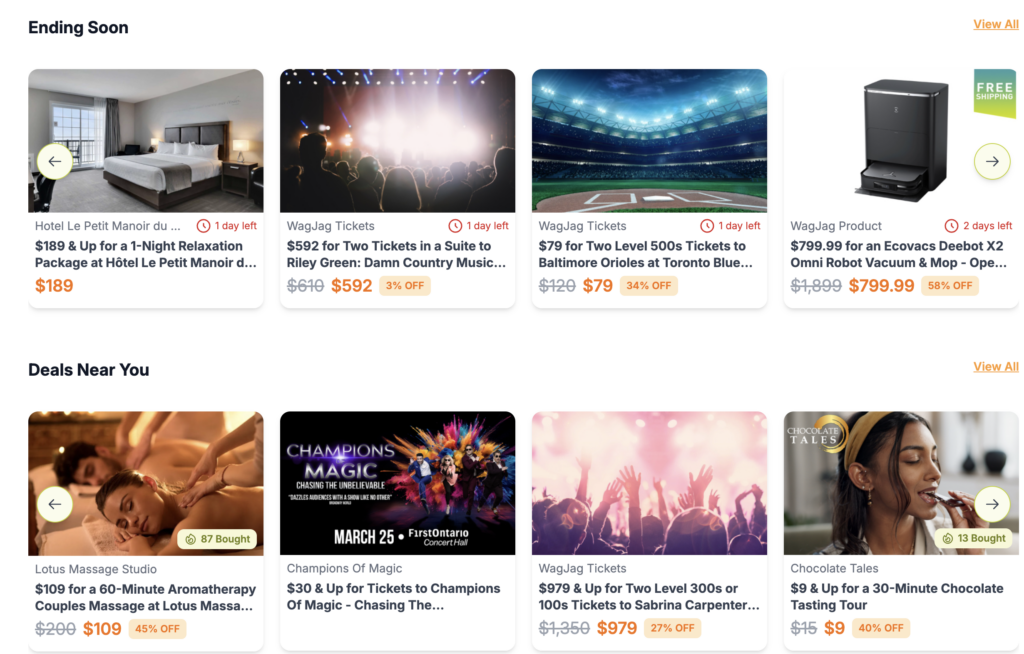Click clock icon on Riley Green tickets deal

[x=455, y=226]
